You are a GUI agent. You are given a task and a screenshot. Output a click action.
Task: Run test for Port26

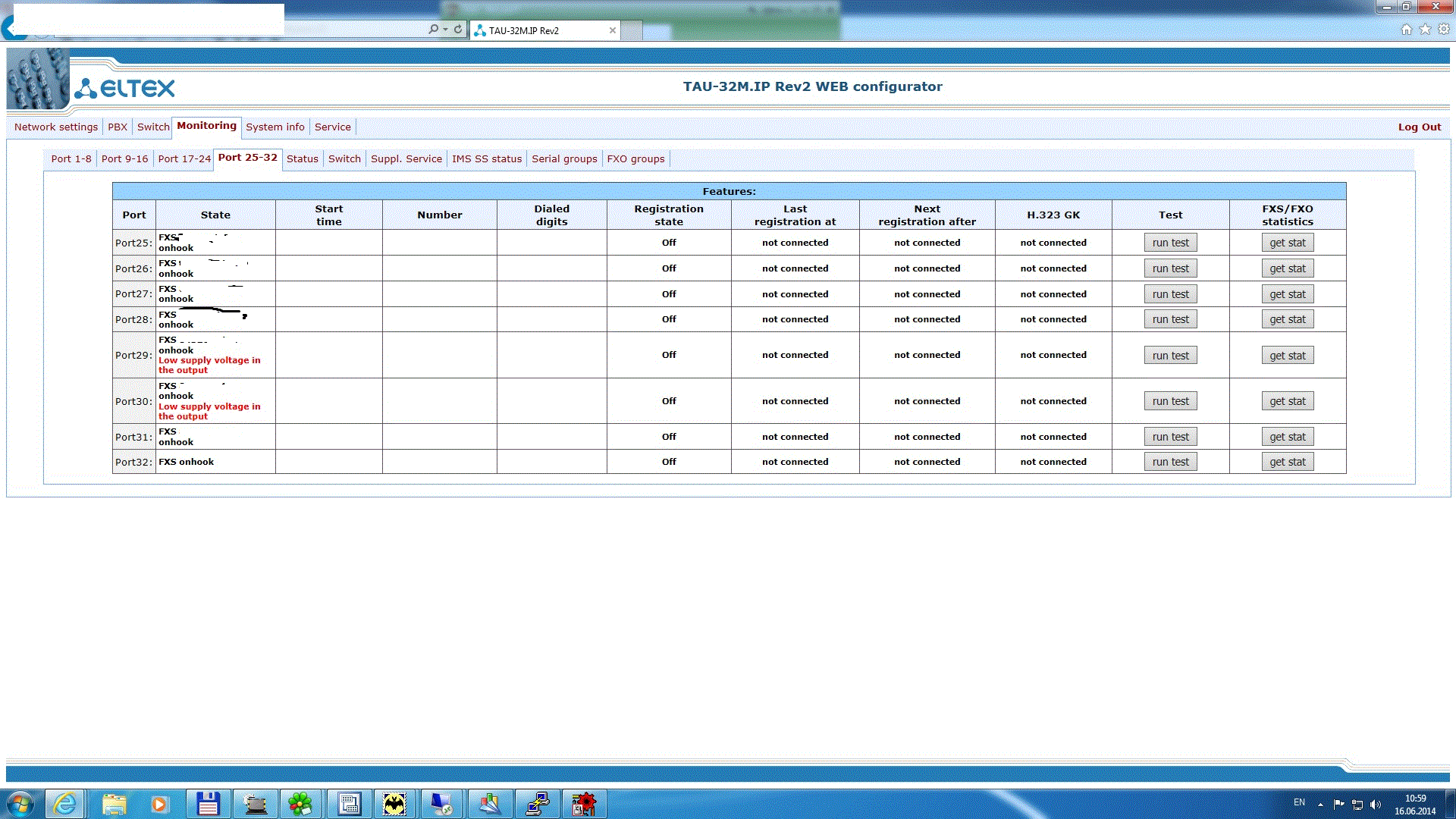pyautogui.click(x=1170, y=268)
